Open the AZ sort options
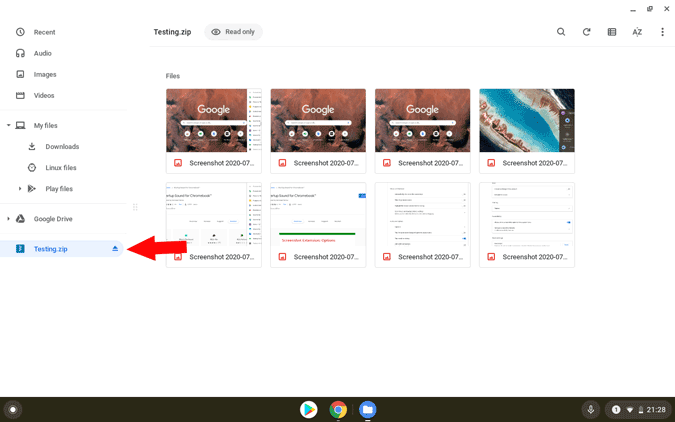 tap(637, 32)
